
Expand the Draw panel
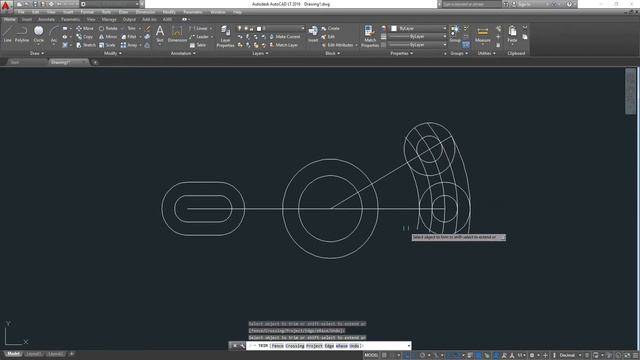(37, 53)
